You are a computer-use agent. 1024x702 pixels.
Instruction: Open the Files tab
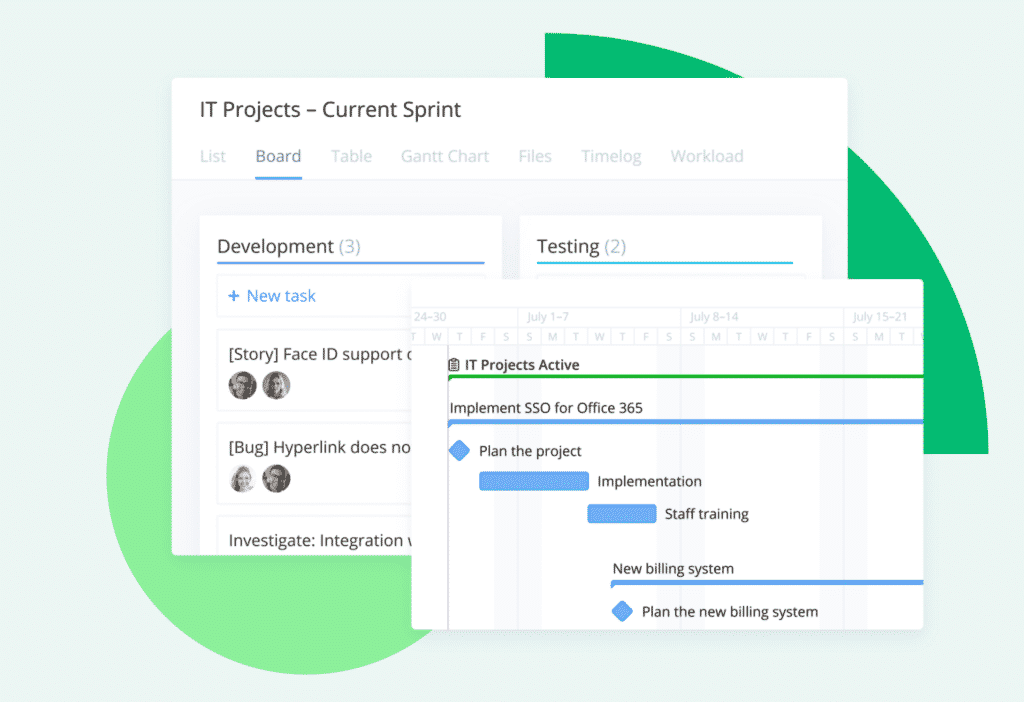[x=535, y=157]
